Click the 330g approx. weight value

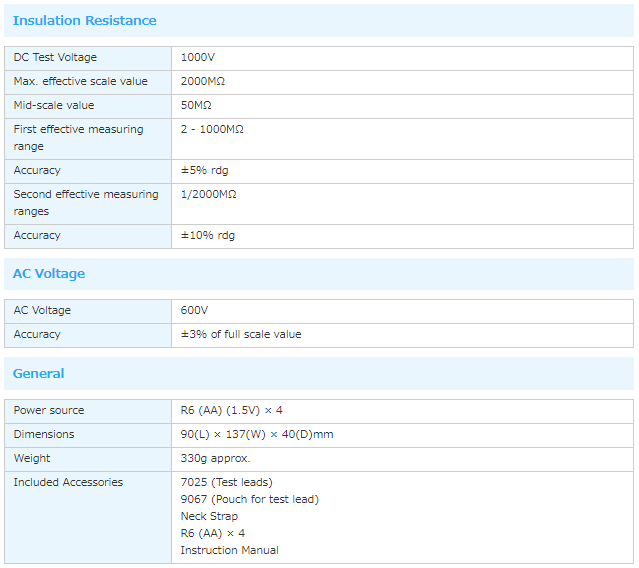coord(215,459)
